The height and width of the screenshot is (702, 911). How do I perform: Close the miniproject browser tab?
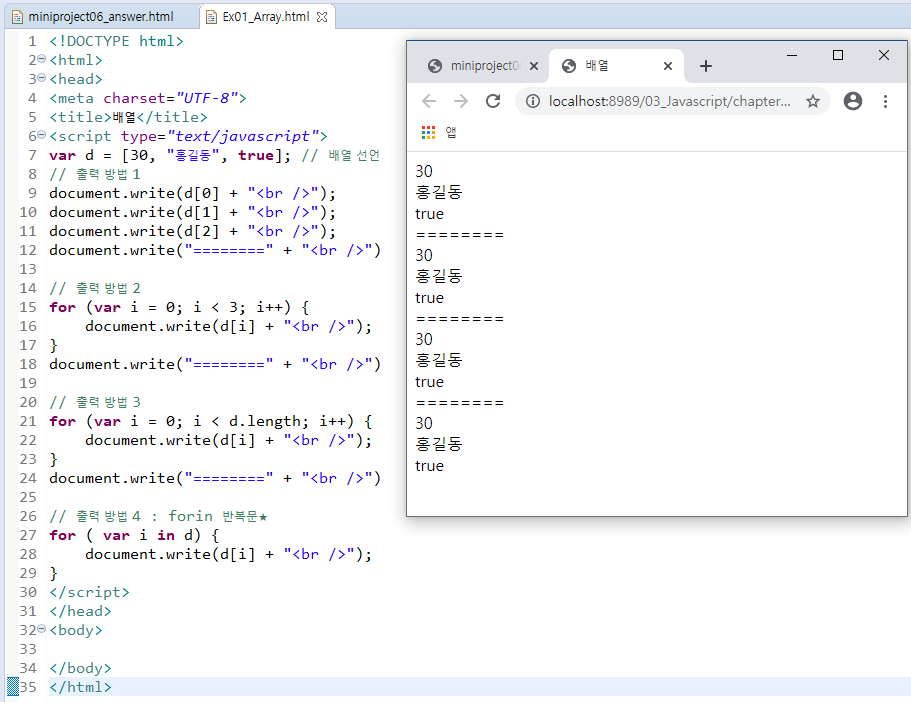pyautogui.click(x=534, y=66)
